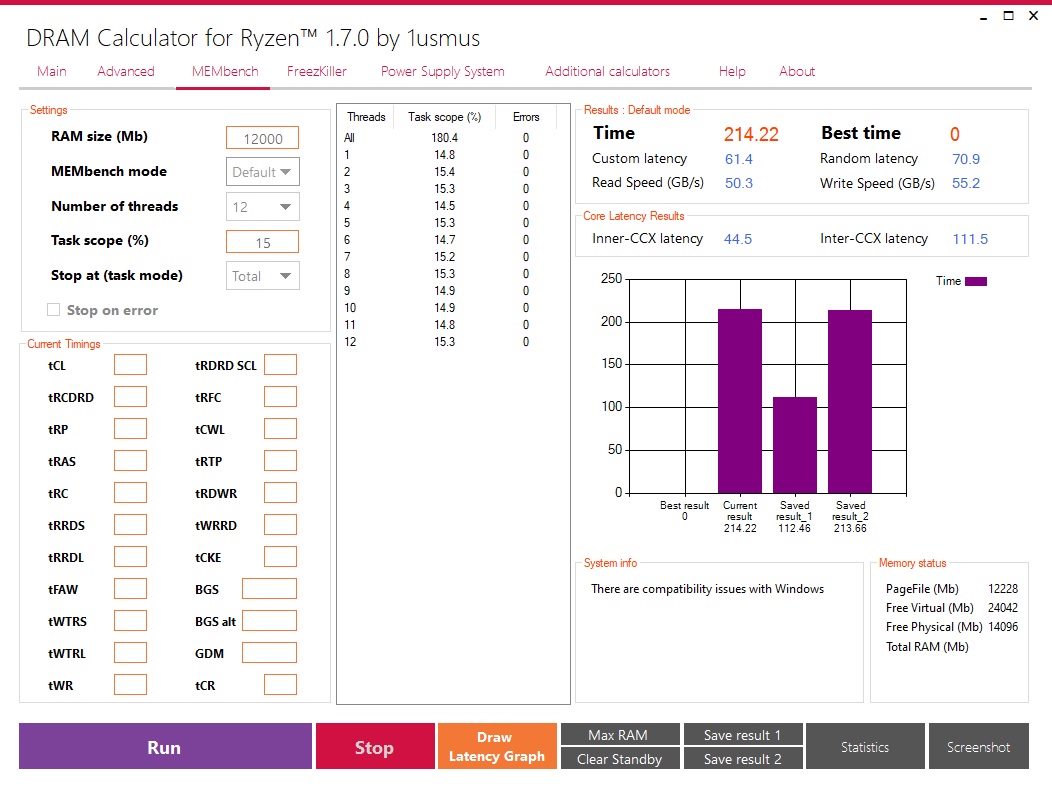The width and height of the screenshot is (1052, 790).
Task: Click the tRC timing field
Action: click(130, 493)
